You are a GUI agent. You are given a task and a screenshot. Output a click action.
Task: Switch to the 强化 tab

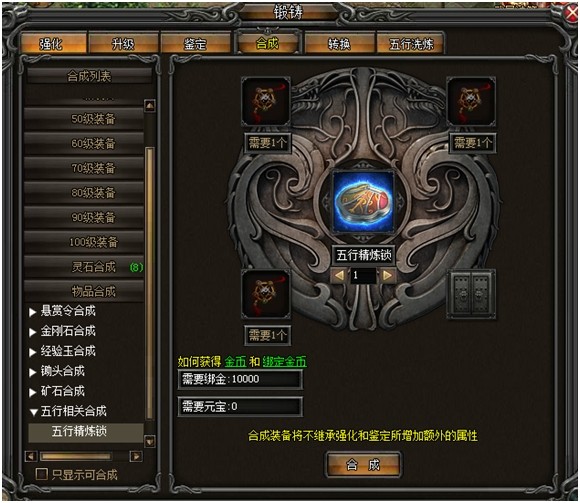pyautogui.click(x=52, y=44)
